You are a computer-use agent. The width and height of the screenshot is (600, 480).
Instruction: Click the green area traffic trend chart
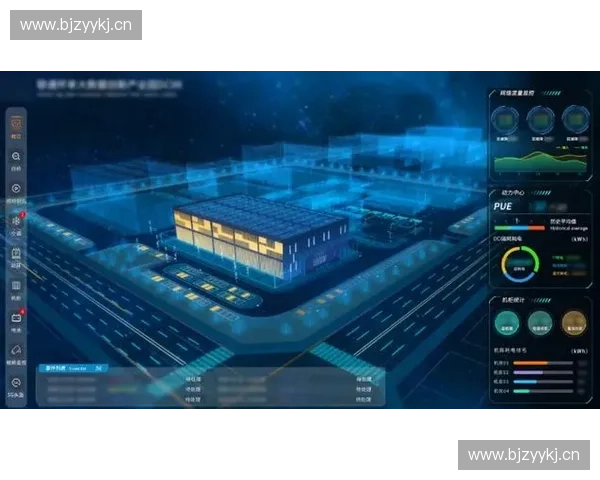[x=540, y=162]
